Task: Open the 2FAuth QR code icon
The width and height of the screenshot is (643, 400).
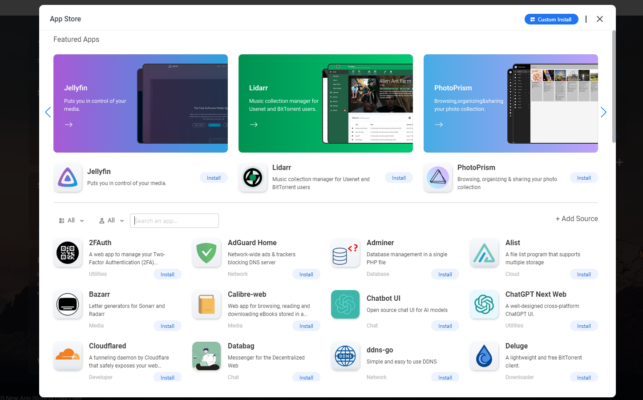Action: pyautogui.click(x=68, y=253)
